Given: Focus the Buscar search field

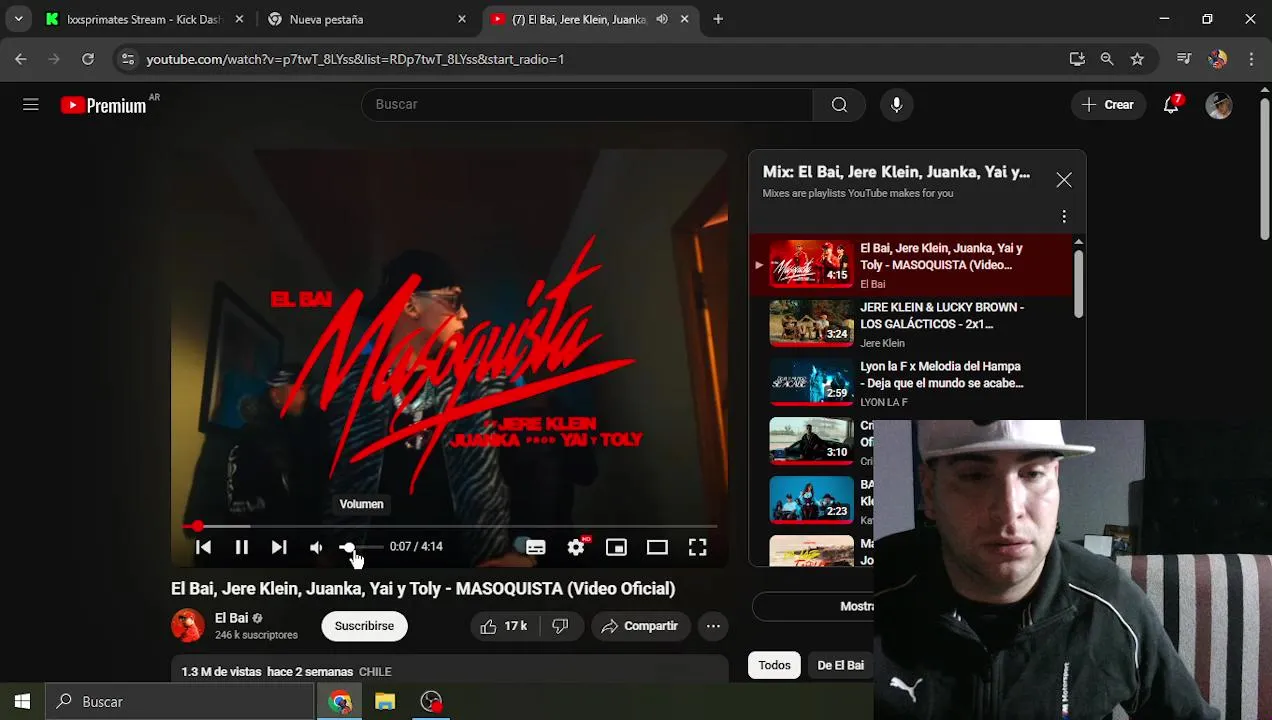Looking at the screenshot, I should coord(588,105).
